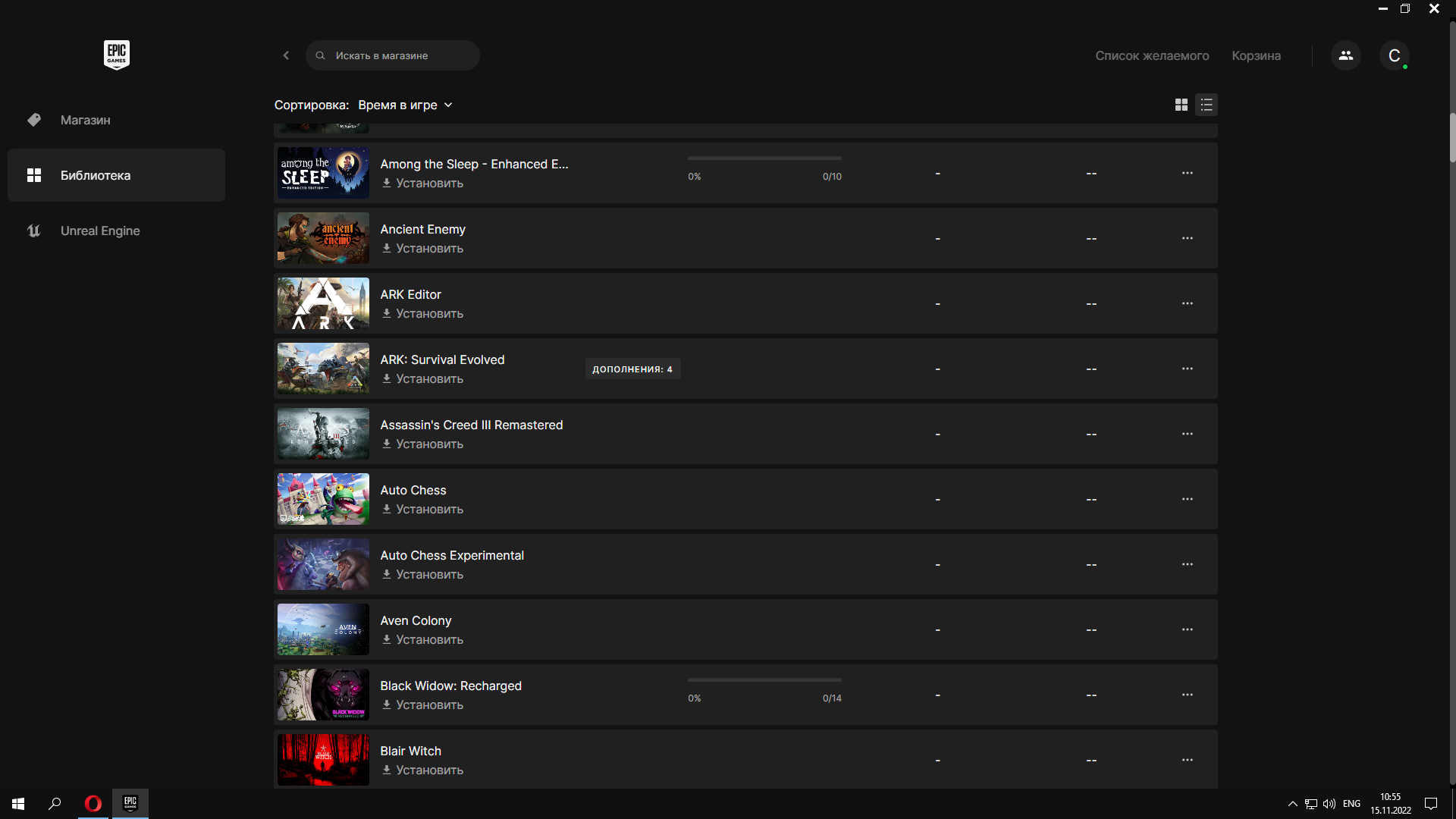Click Black Widow: Recharged achievements progress bar
Screen dimensions: 1456x819
pyautogui.click(x=764, y=680)
